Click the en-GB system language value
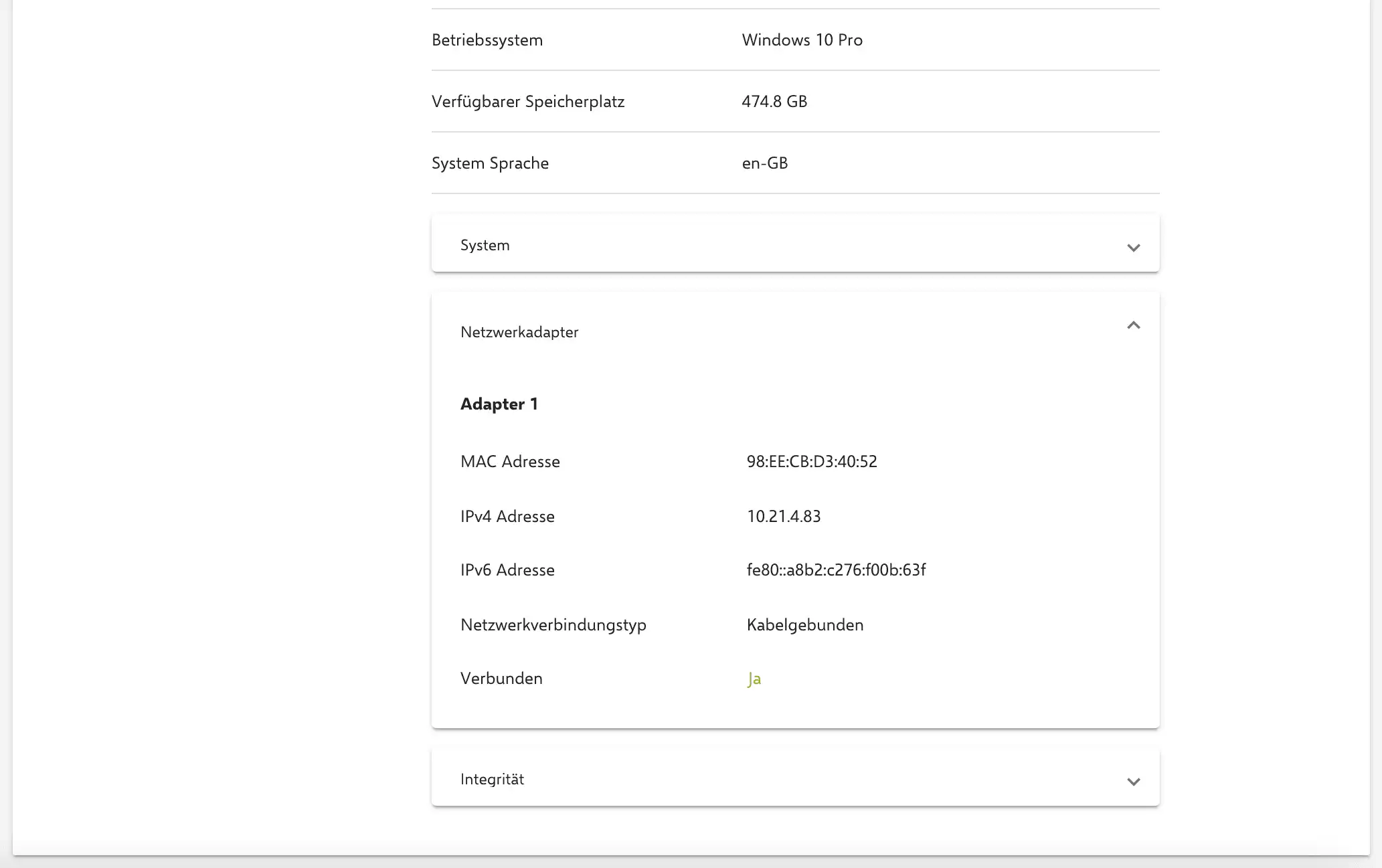Viewport: 1382px width, 868px height. (764, 163)
